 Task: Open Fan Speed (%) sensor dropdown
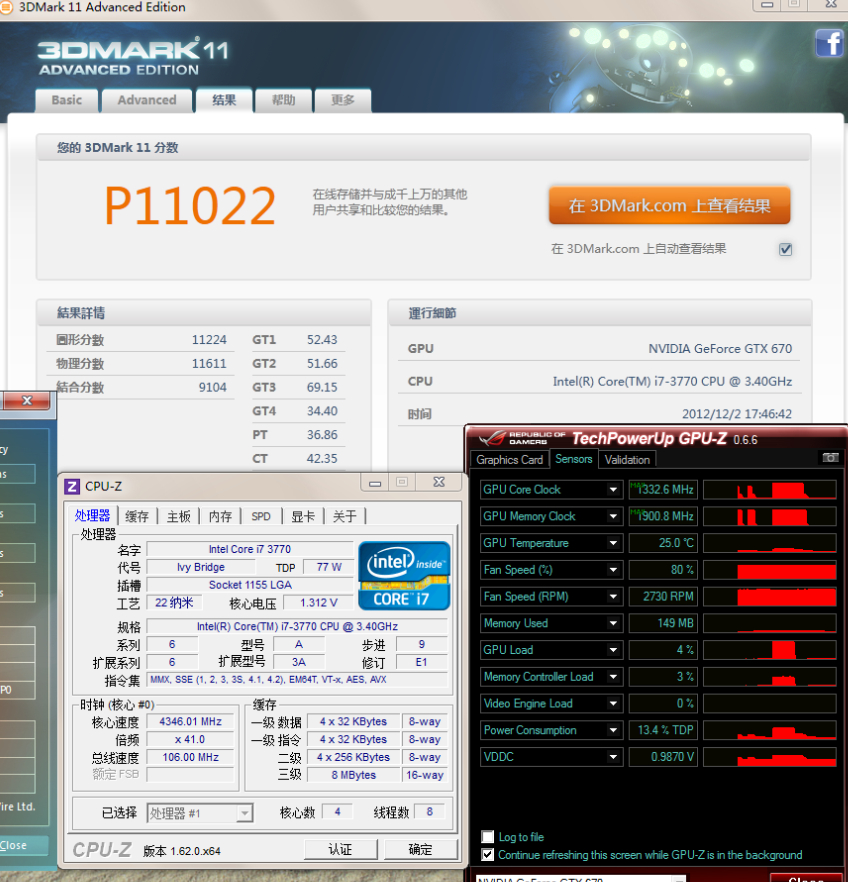point(614,570)
